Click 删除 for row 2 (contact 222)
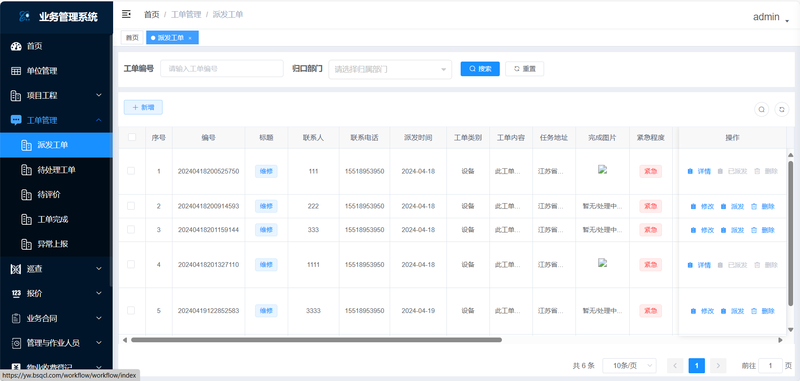Viewport: 800px width, 381px height. point(763,207)
